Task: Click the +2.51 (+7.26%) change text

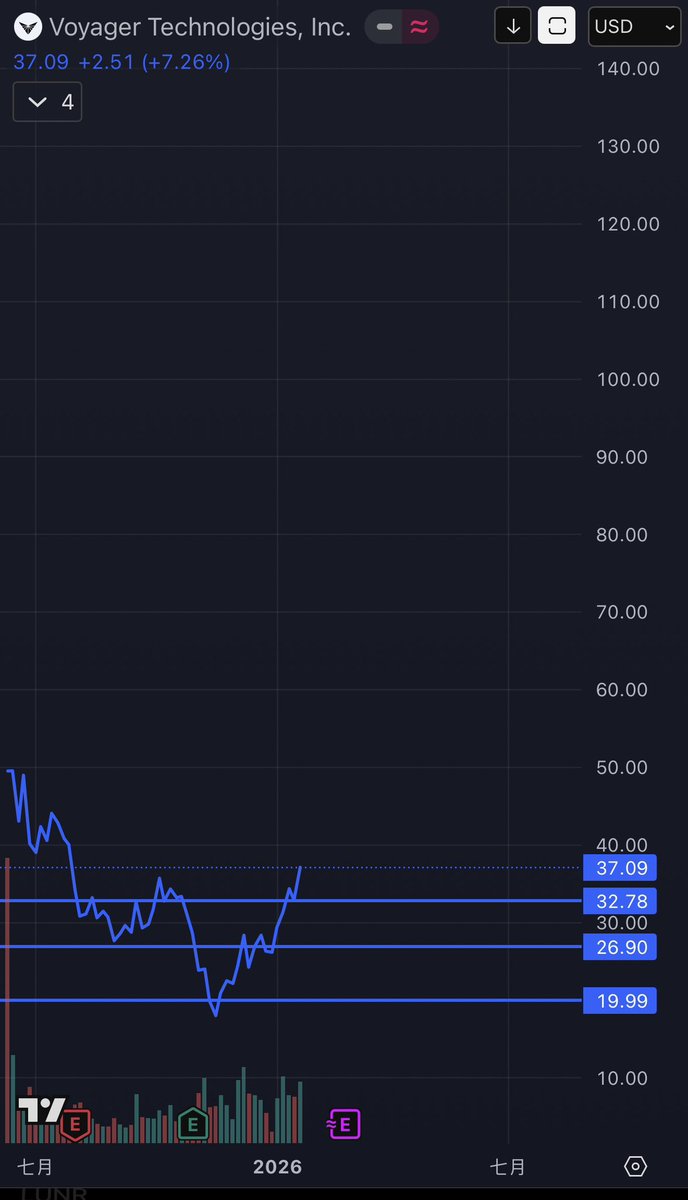Action: 154,63
